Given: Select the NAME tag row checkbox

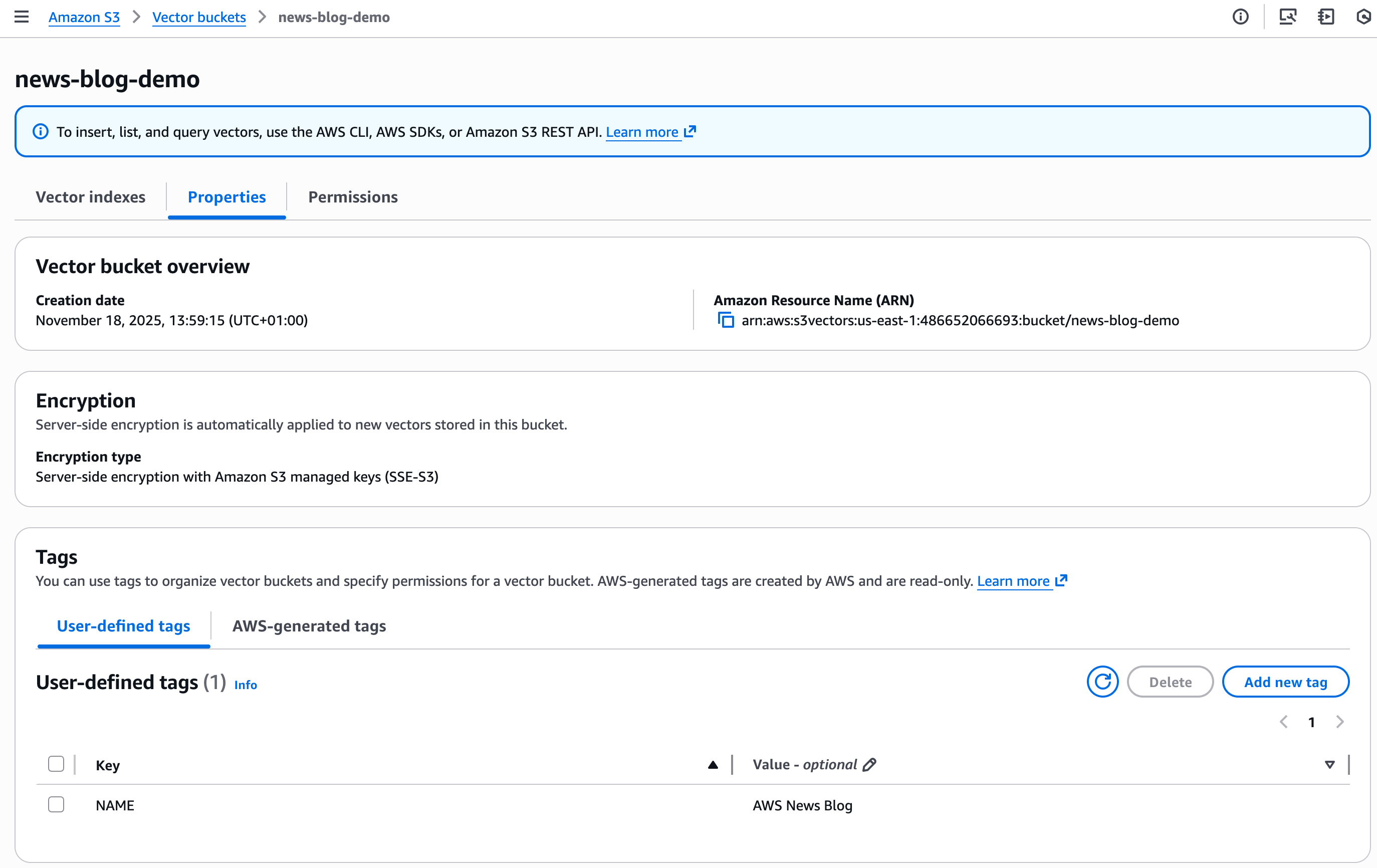Looking at the screenshot, I should click(56, 804).
